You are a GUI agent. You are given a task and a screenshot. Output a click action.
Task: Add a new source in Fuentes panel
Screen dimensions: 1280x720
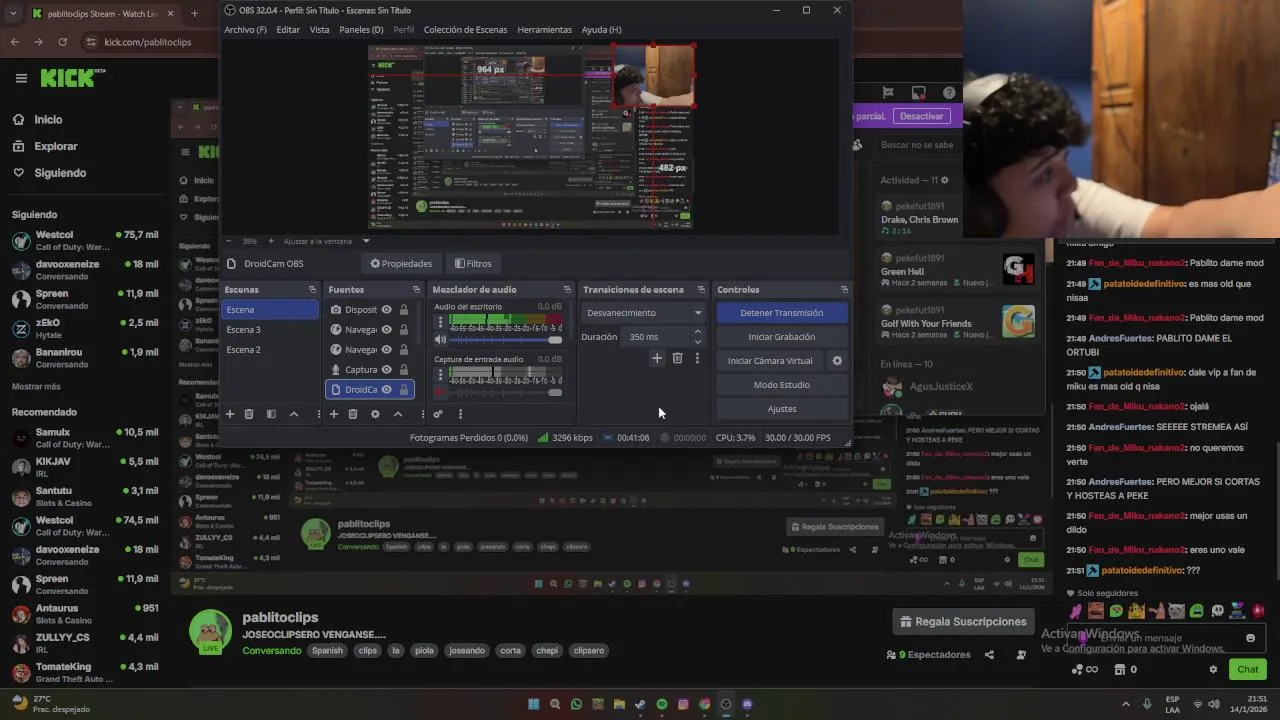tap(334, 414)
